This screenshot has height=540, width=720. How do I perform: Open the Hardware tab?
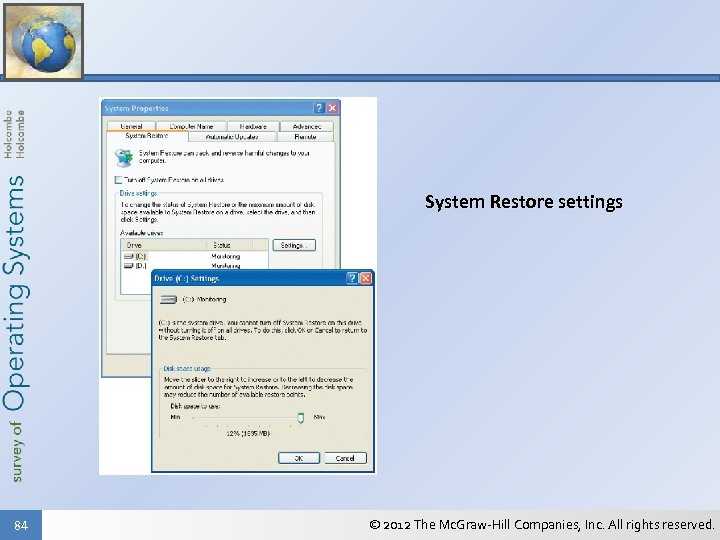(253, 126)
